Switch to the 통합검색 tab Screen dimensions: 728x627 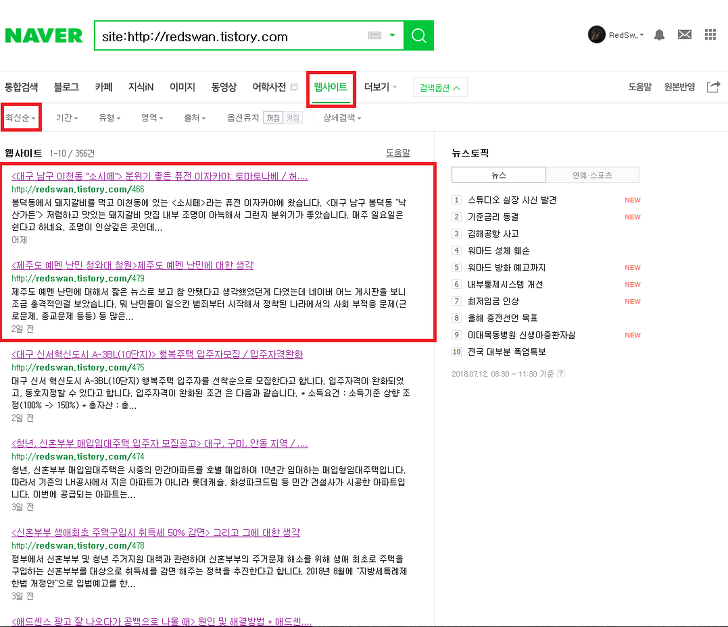[21, 87]
